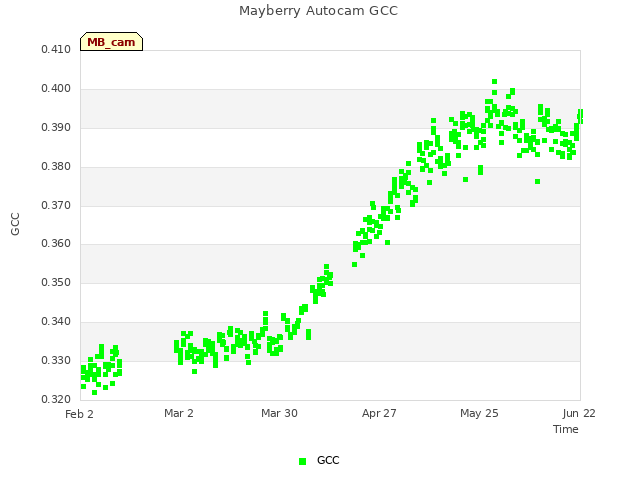The width and height of the screenshot is (640, 480).
Task: Click the y-axis label 0.410
Action: tap(56, 49)
